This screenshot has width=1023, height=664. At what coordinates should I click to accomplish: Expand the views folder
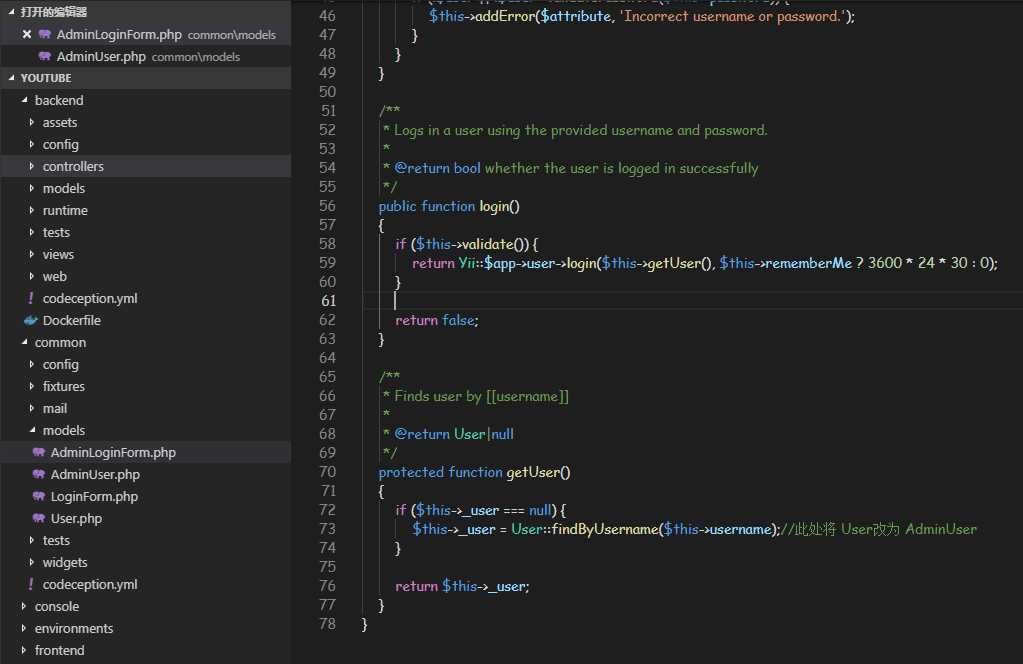(31, 254)
